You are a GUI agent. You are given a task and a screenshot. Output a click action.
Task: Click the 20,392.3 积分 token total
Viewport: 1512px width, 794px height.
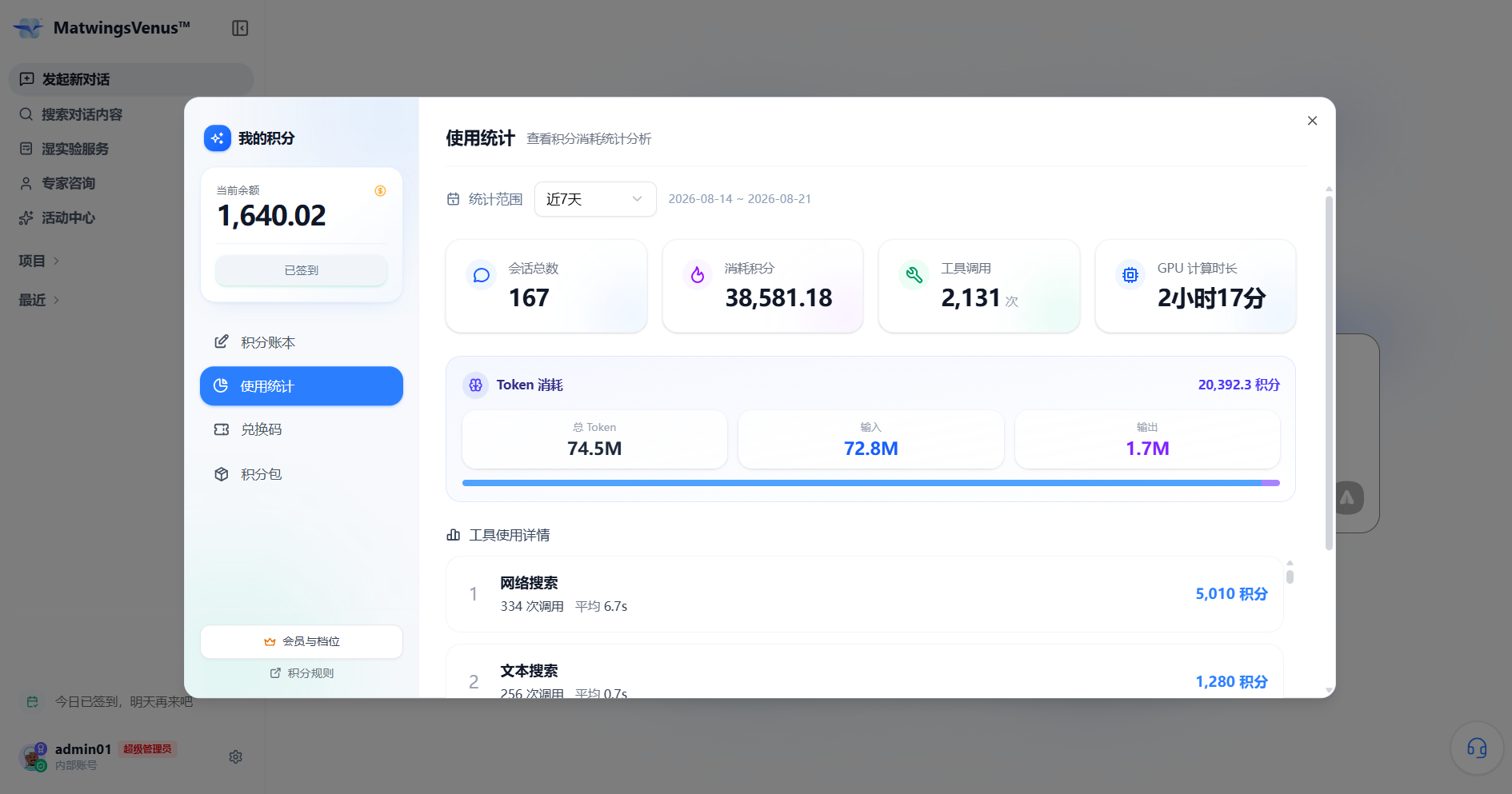tap(1238, 385)
